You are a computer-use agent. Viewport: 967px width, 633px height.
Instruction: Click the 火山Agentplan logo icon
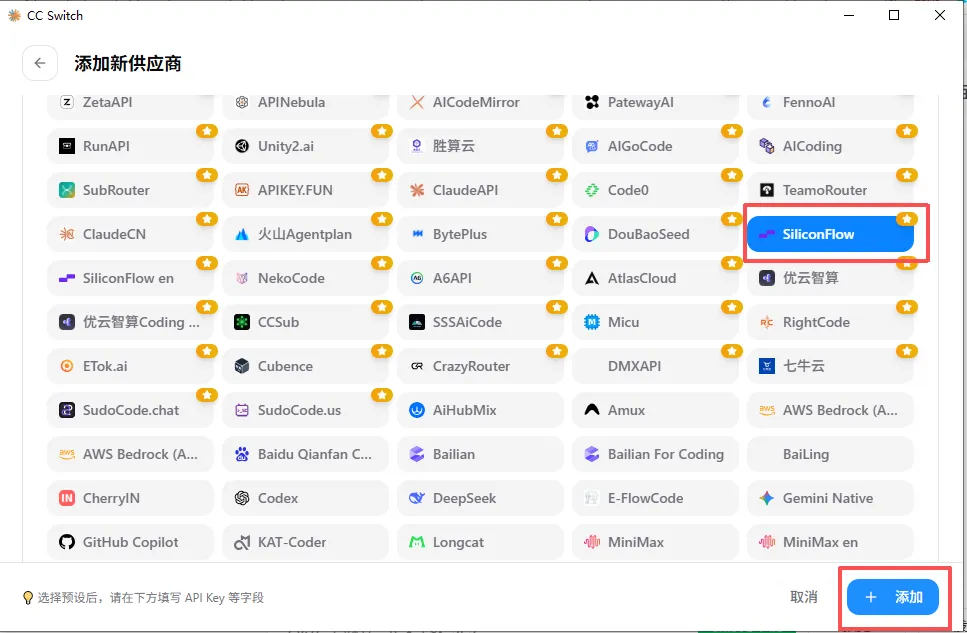(x=242, y=234)
